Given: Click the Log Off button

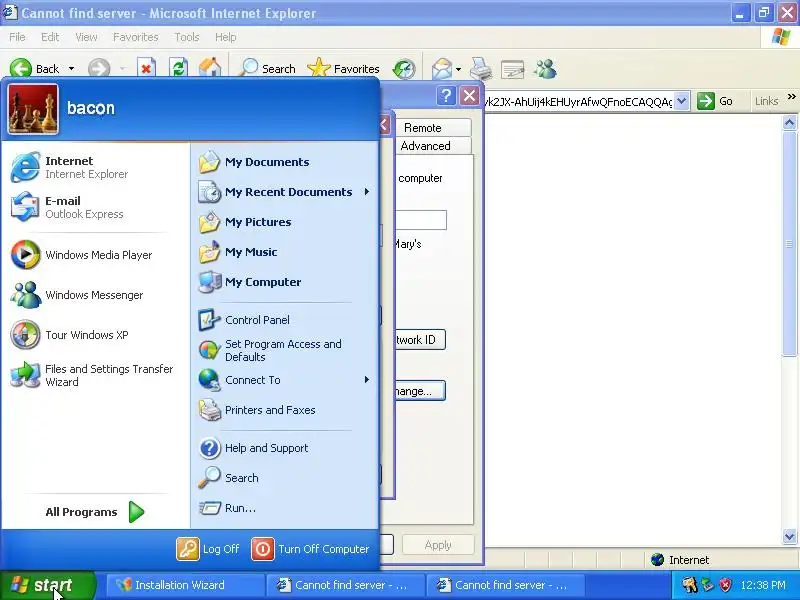Looking at the screenshot, I should click(x=208, y=549).
